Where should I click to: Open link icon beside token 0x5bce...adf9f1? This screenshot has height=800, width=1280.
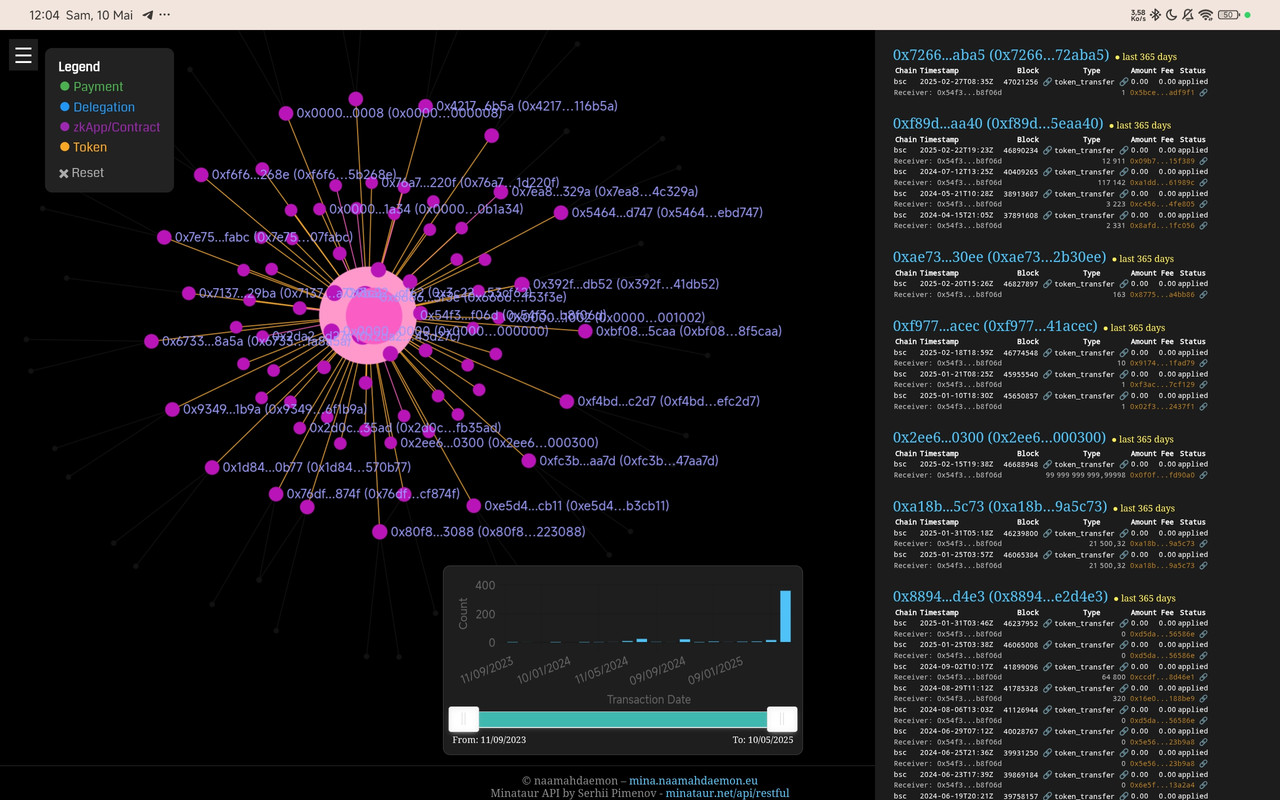pyautogui.click(x=1203, y=92)
